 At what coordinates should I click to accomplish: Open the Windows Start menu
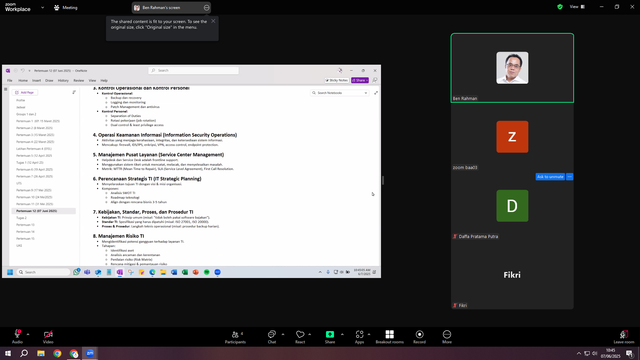8,353
